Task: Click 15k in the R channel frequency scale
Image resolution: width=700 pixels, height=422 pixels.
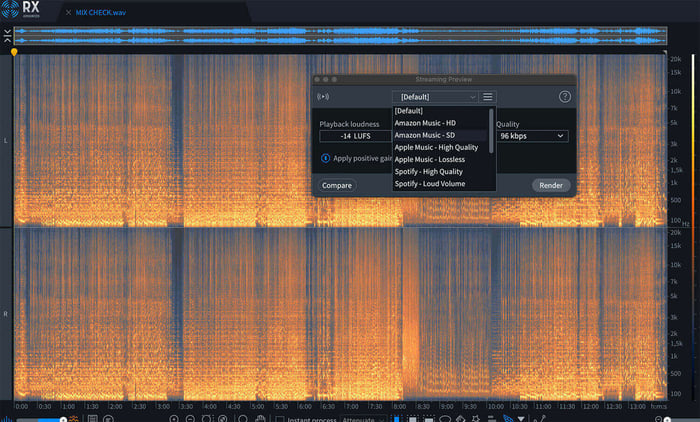Action: 675,246
